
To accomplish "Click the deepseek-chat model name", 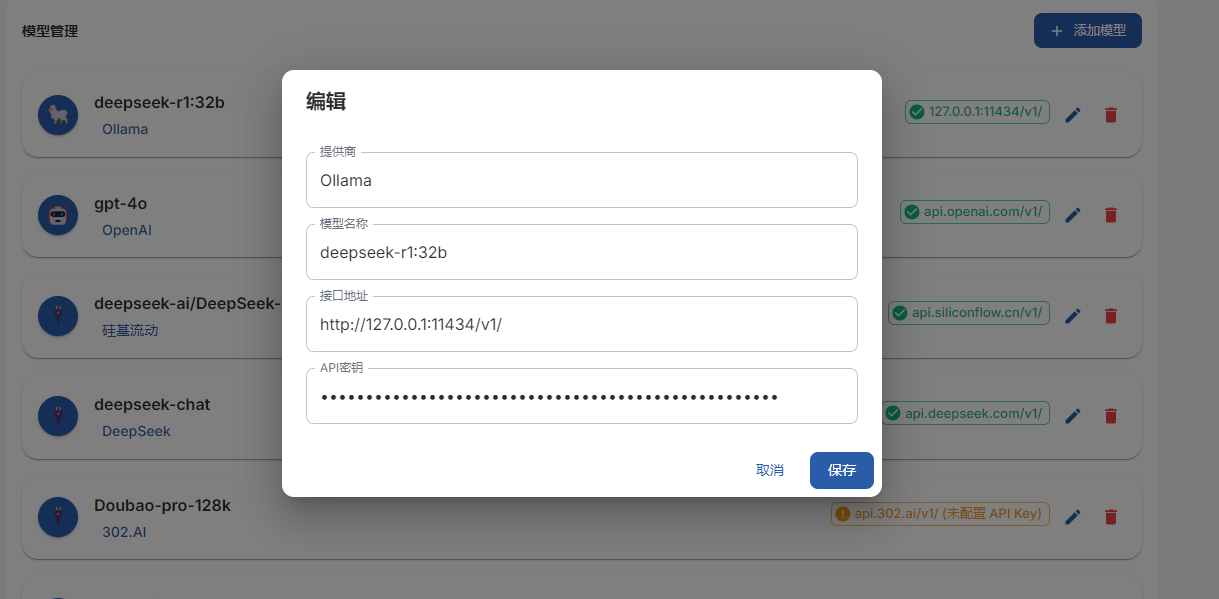I will 152,405.
